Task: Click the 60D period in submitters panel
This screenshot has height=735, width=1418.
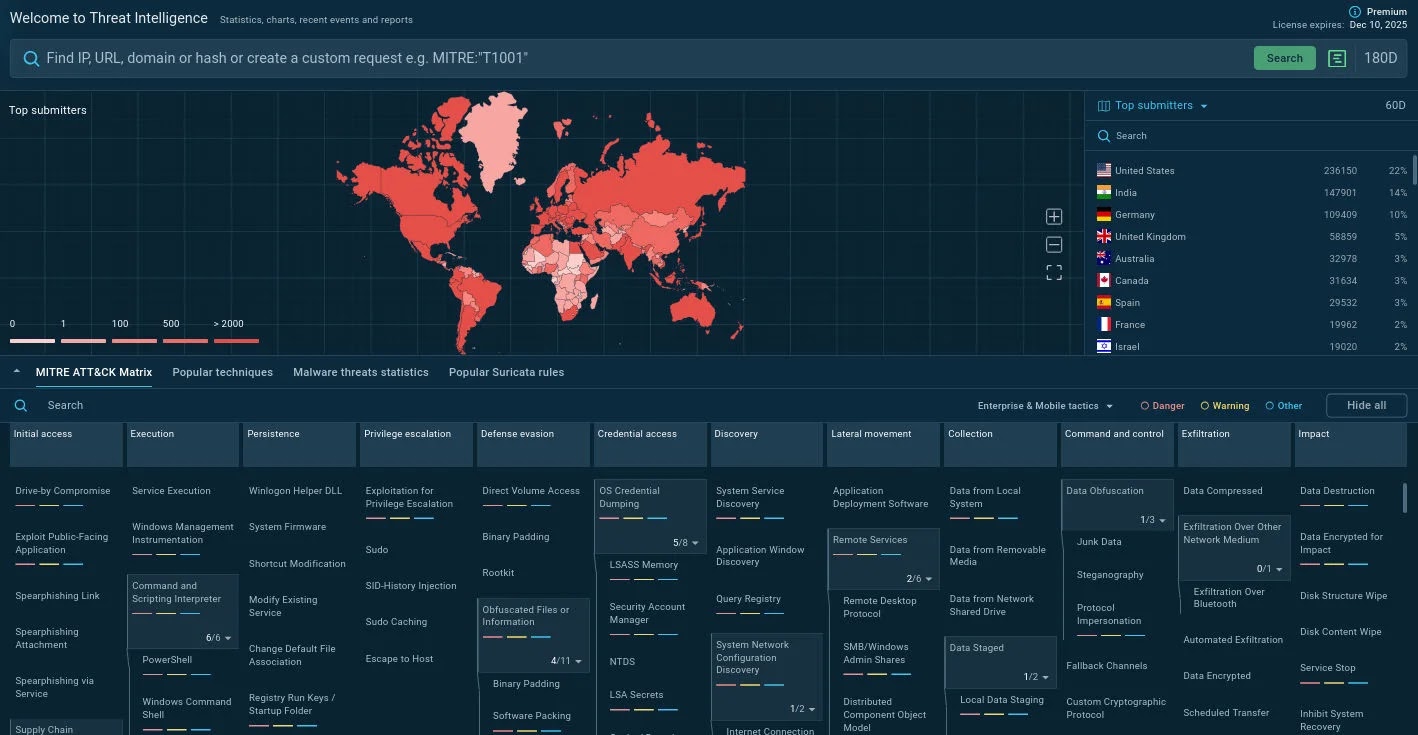Action: [1395, 106]
